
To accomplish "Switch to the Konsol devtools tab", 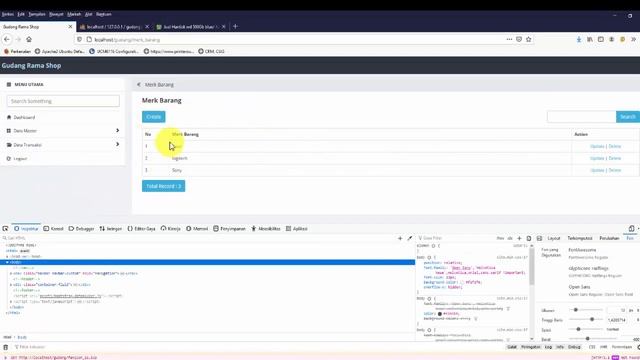I will click(x=53, y=229).
